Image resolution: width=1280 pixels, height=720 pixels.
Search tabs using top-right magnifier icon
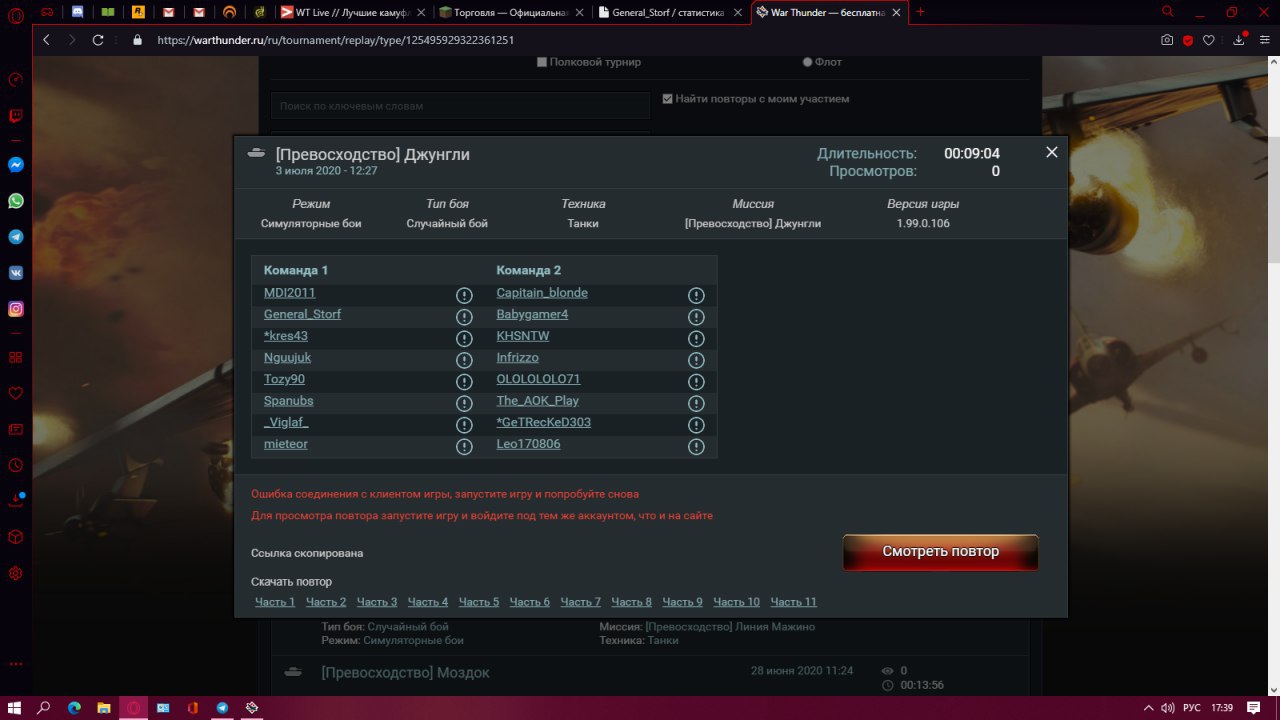[x=1167, y=12]
